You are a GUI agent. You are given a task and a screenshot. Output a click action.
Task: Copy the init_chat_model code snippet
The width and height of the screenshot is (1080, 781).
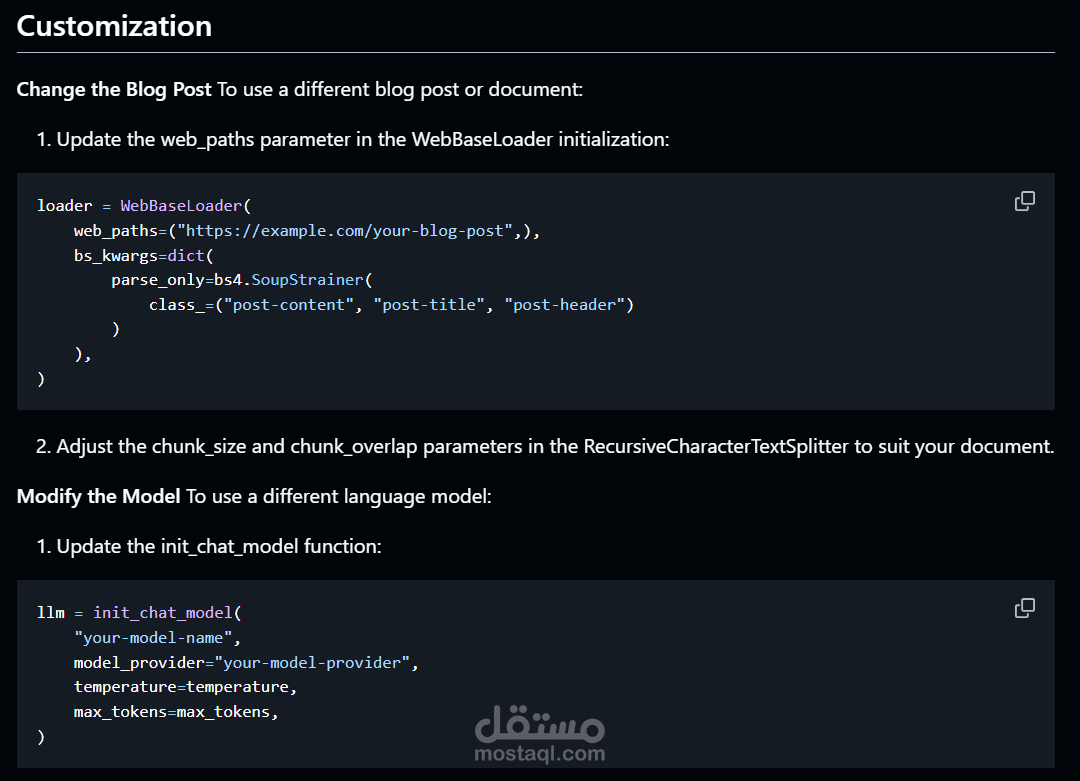pyautogui.click(x=1024, y=608)
